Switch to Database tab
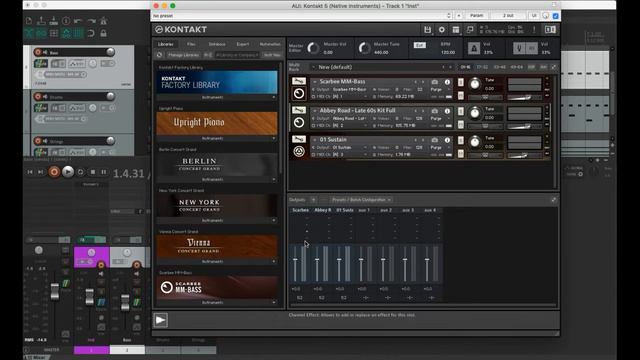 pos(217,44)
